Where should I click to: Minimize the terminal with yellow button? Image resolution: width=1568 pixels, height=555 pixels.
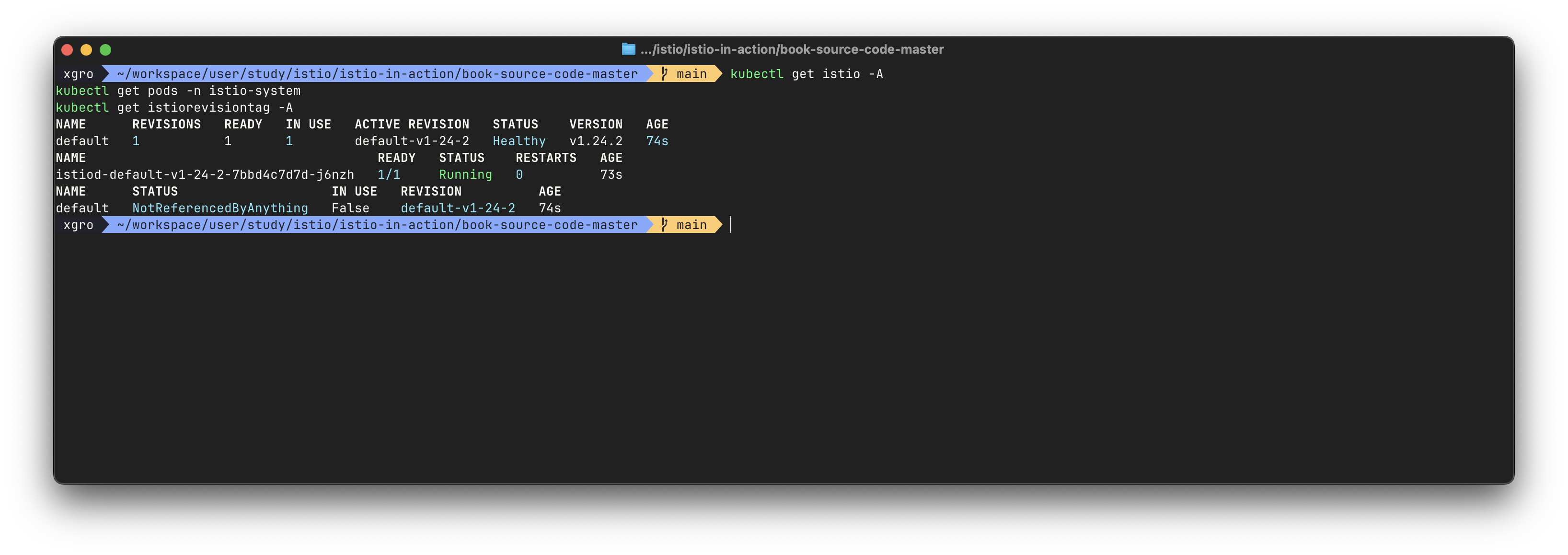click(86, 50)
